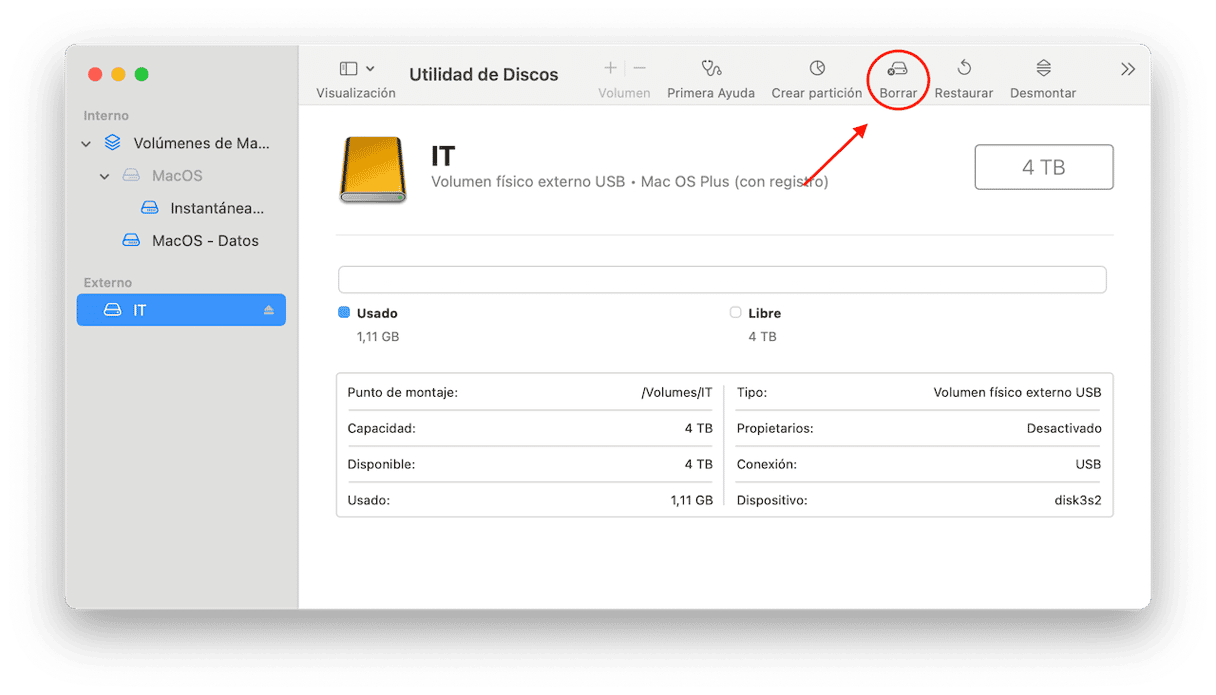Screen dimensions: 1216x695
Task: Click the Restaurar restore icon
Action: 964,69
